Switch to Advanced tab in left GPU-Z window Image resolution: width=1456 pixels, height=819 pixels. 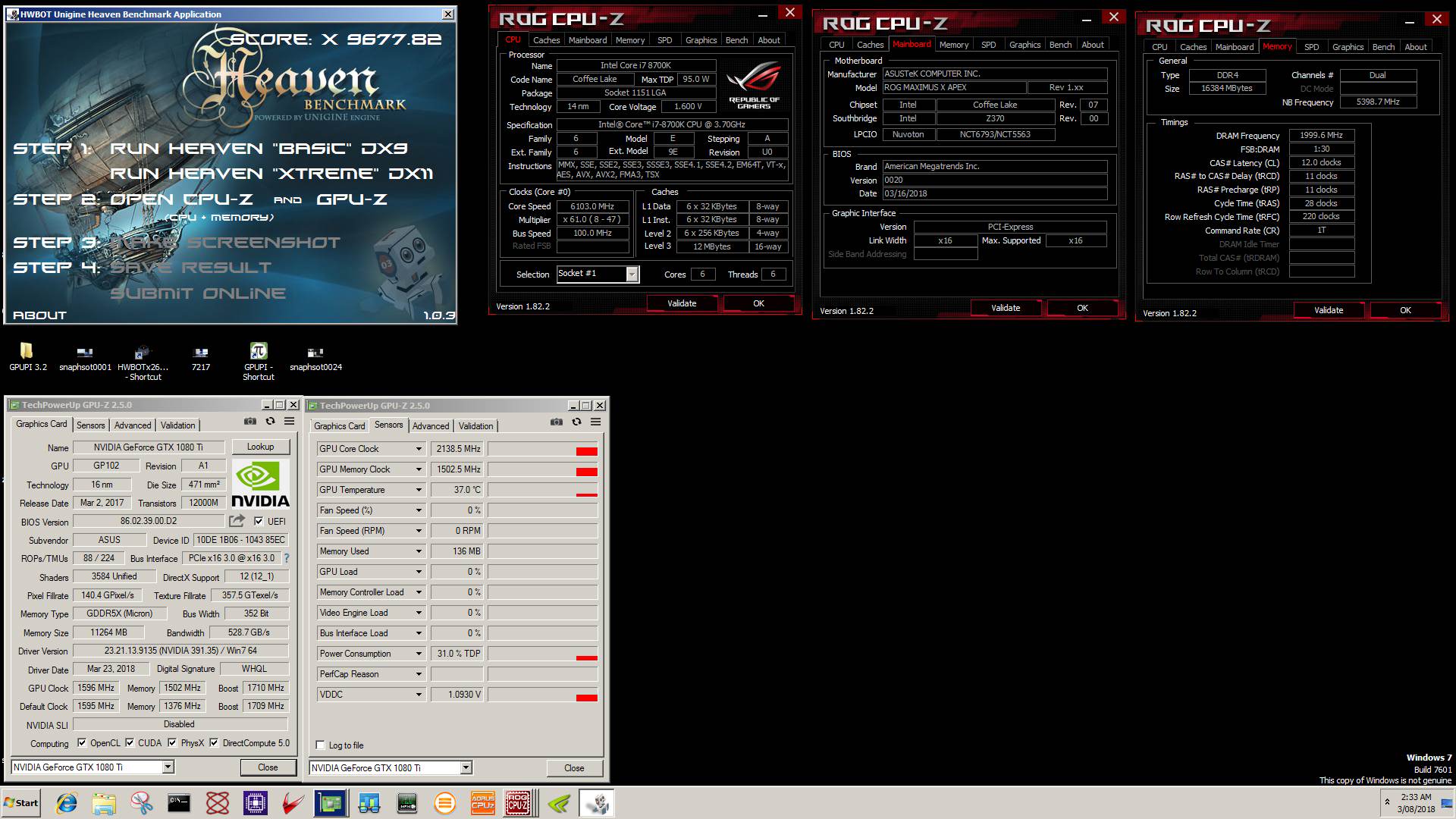[x=133, y=425]
